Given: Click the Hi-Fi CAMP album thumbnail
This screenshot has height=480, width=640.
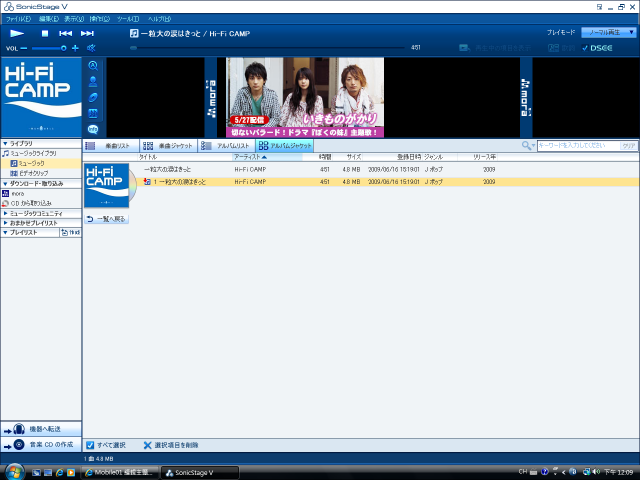Looking at the screenshot, I should (107, 185).
